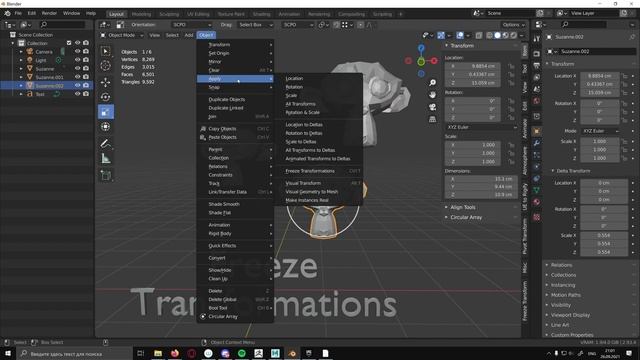Disable render camera icon for Suzanne.001
The height and width of the screenshot is (360, 640).
click(x=86, y=77)
